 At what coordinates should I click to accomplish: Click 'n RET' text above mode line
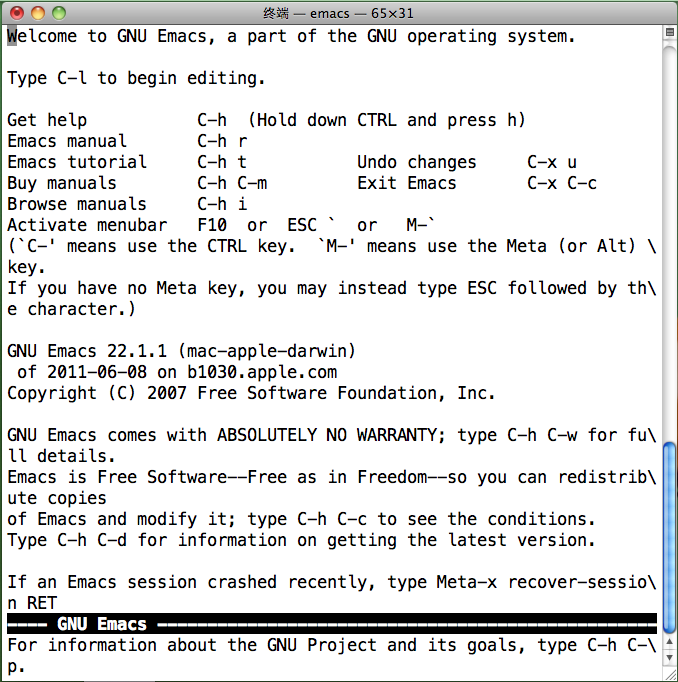click(x=32, y=603)
